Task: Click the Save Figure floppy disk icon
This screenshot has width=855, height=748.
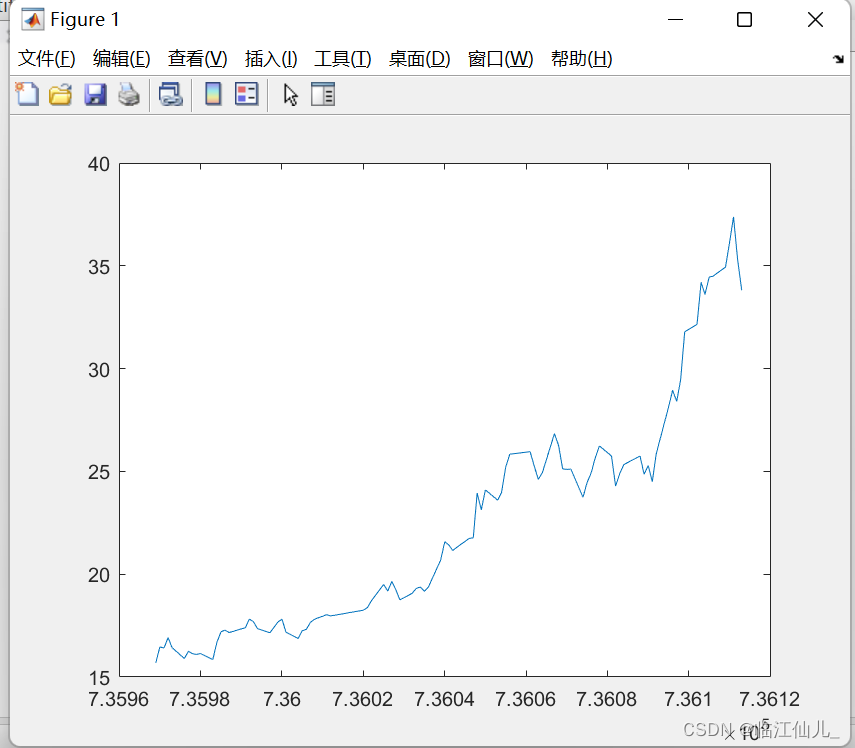Action: pos(95,94)
